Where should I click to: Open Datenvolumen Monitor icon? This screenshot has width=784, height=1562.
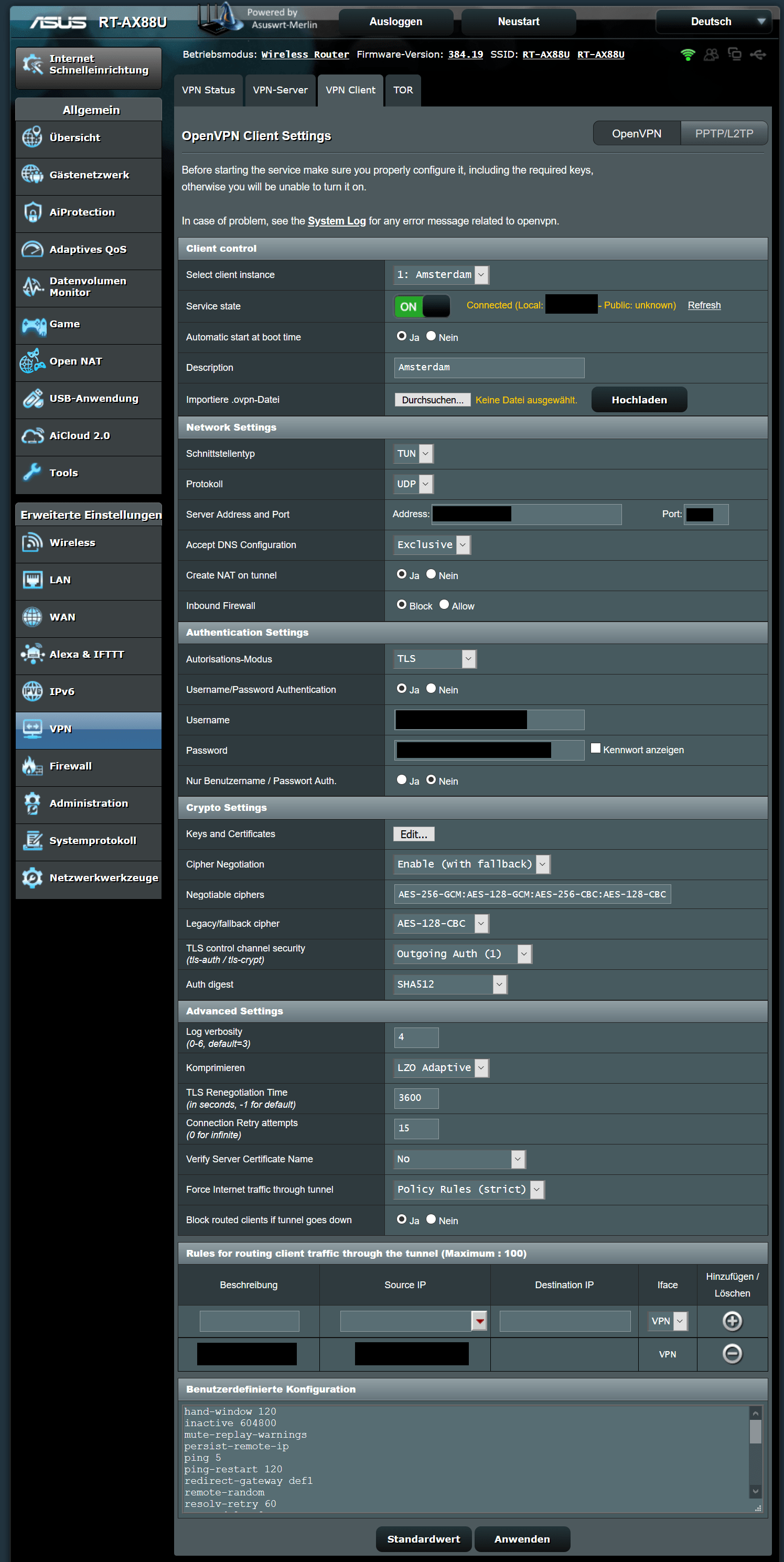(x=32, y=286)
